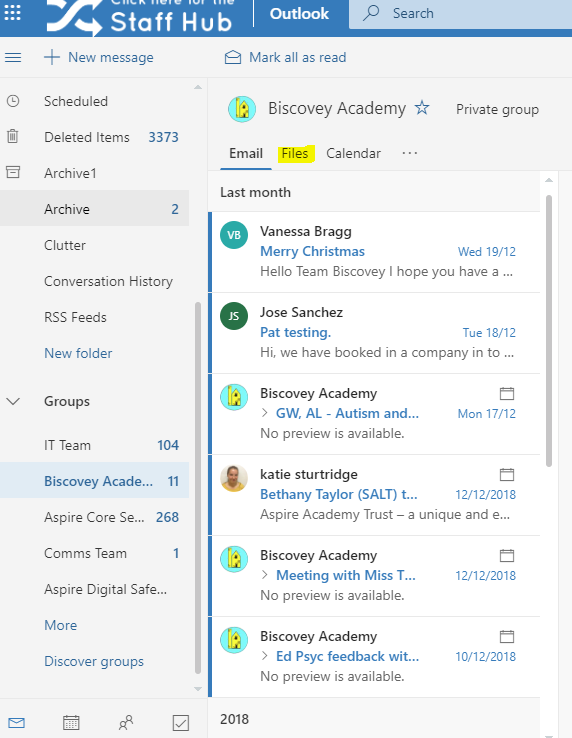Favorite Biscovey Academy with the star
The image size is (572, 738).
422,108
